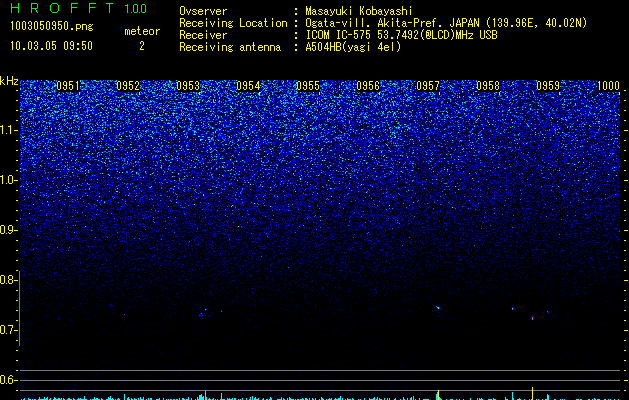Click the 0.7 frequency axis label
This screenshot has height=400, width=629.
tap(7, 330)
